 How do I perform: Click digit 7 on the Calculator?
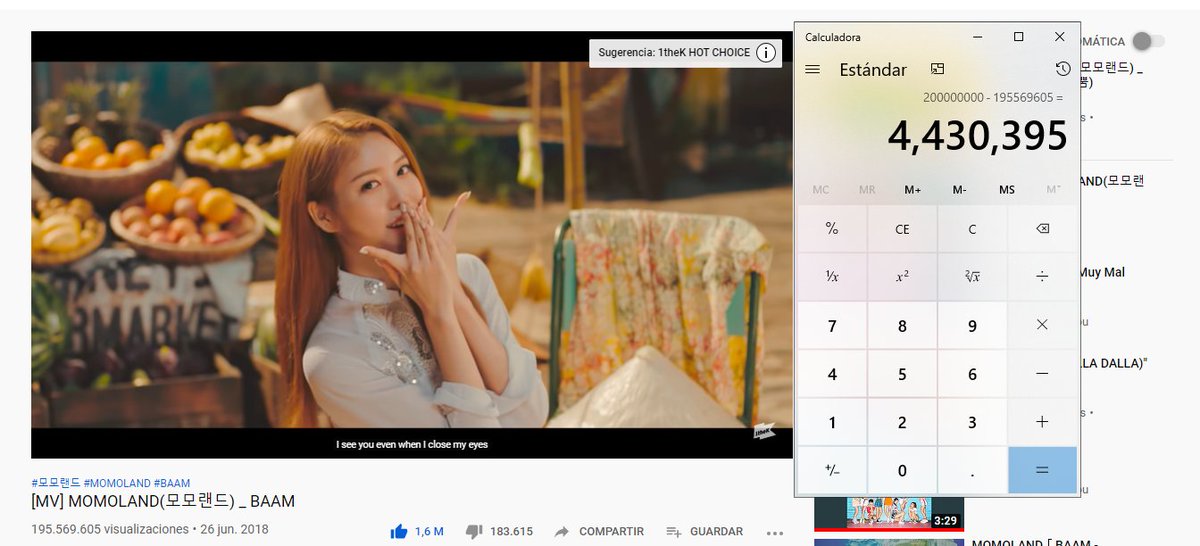[832, 325]
